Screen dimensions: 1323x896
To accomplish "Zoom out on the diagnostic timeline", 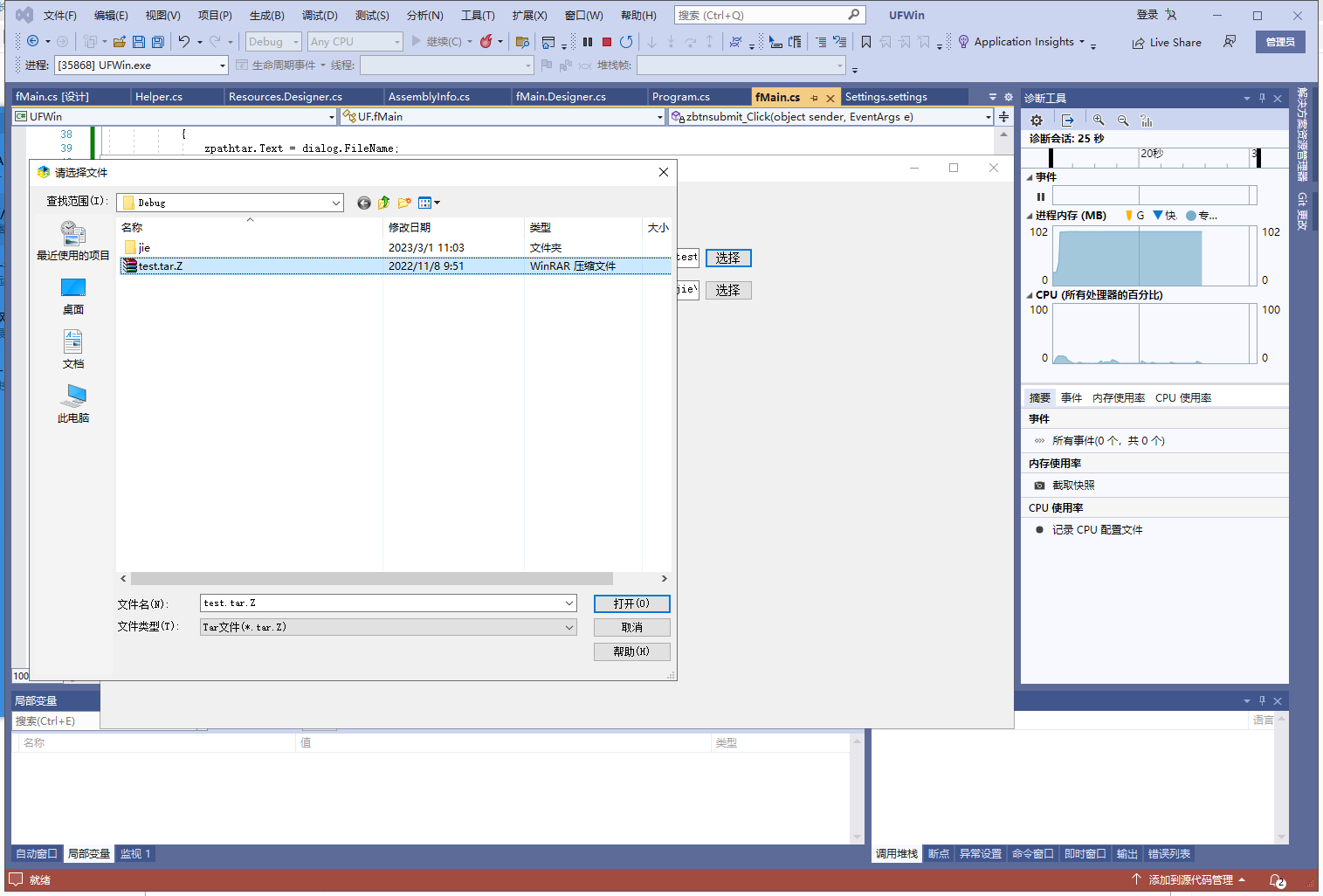I will tap(1123, 121).
